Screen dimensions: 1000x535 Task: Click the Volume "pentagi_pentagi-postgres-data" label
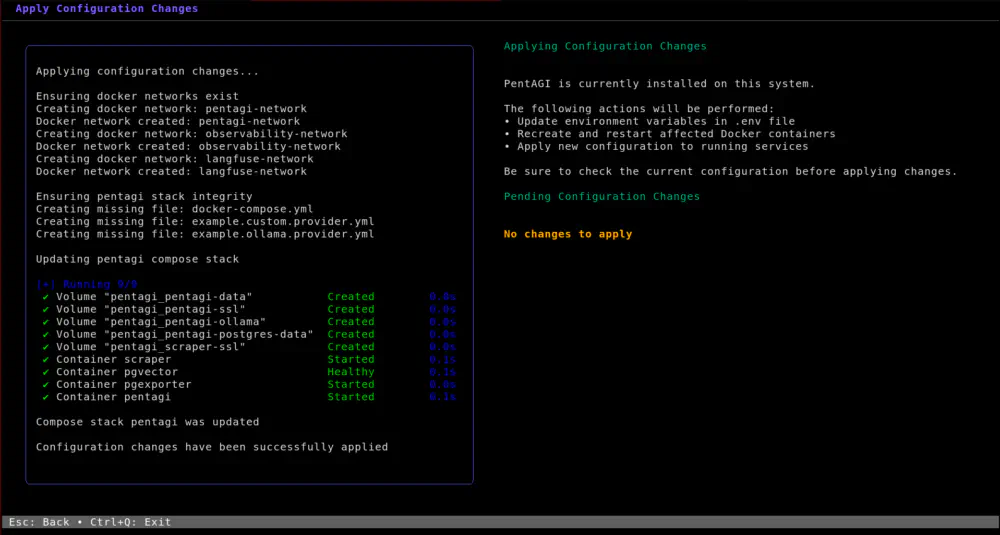[184, 334]
